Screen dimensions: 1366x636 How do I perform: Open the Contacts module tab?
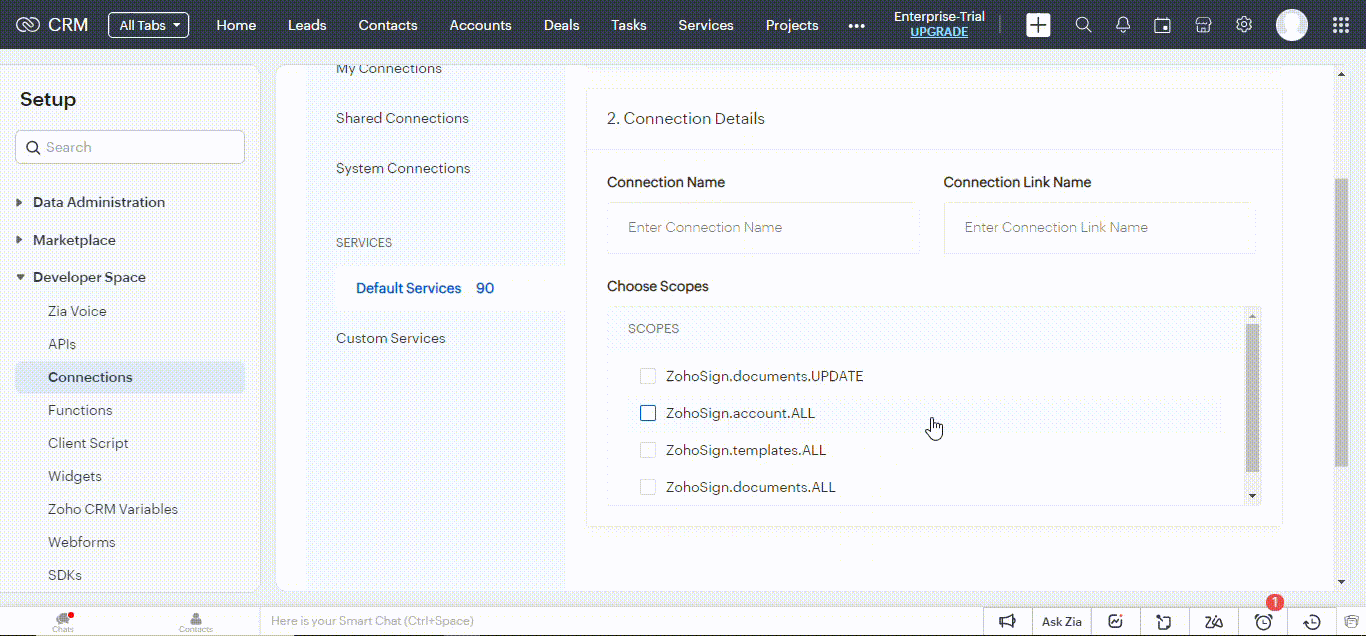387,24
